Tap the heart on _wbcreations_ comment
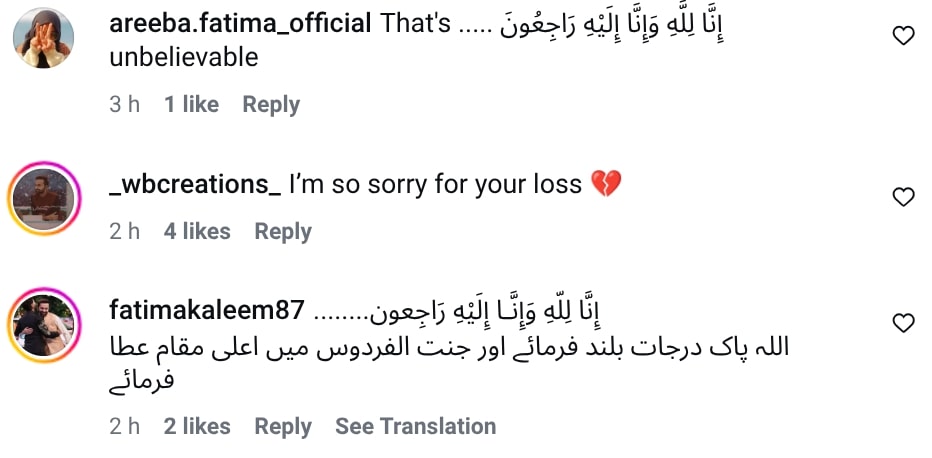This screenshot has width=932, height=458. 903,197
